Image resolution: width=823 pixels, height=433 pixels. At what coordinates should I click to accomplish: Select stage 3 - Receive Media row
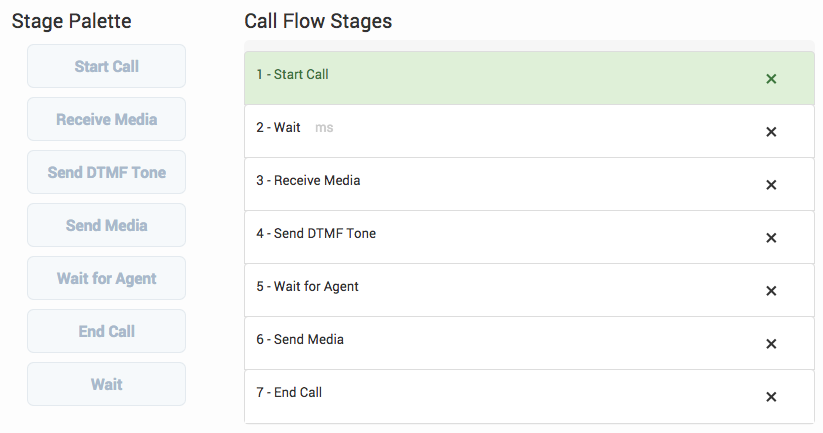click(x=450, y=181)
